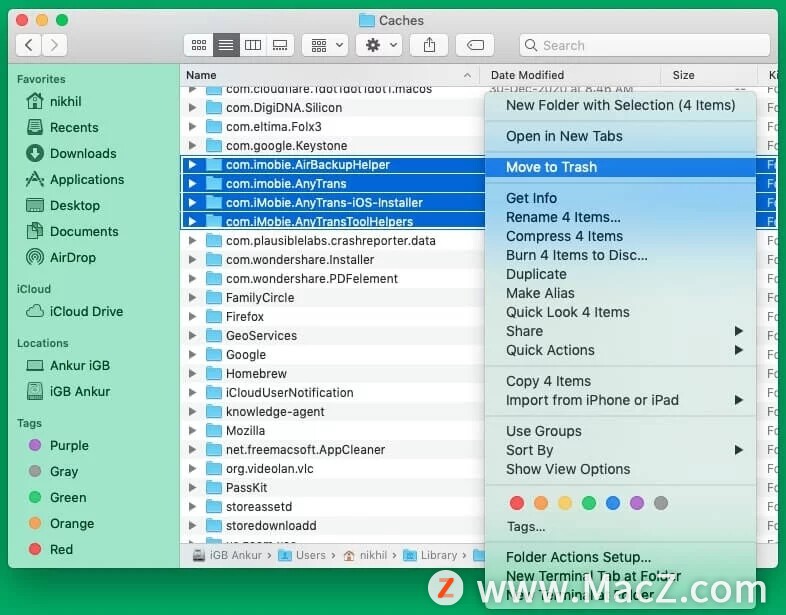Image resolution: width=786 pixels, height=615 pixels.
Task: Expand the com.wondershare.Installer folder
Action: 192,260
